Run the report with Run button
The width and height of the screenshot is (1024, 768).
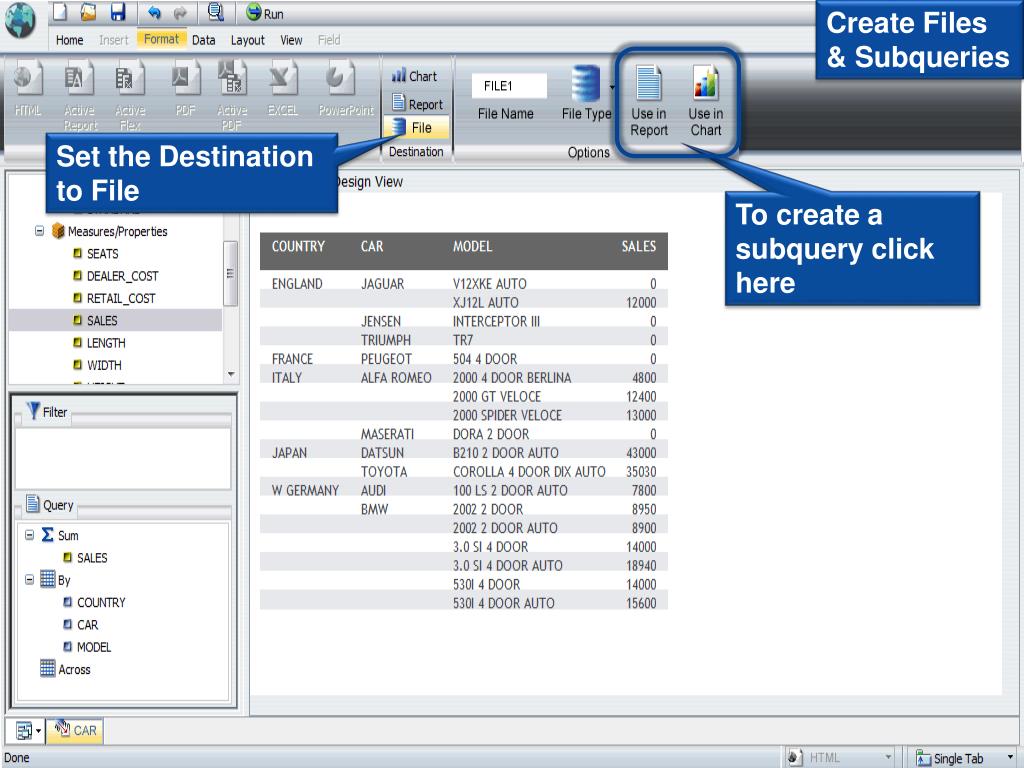coord(265,14)
